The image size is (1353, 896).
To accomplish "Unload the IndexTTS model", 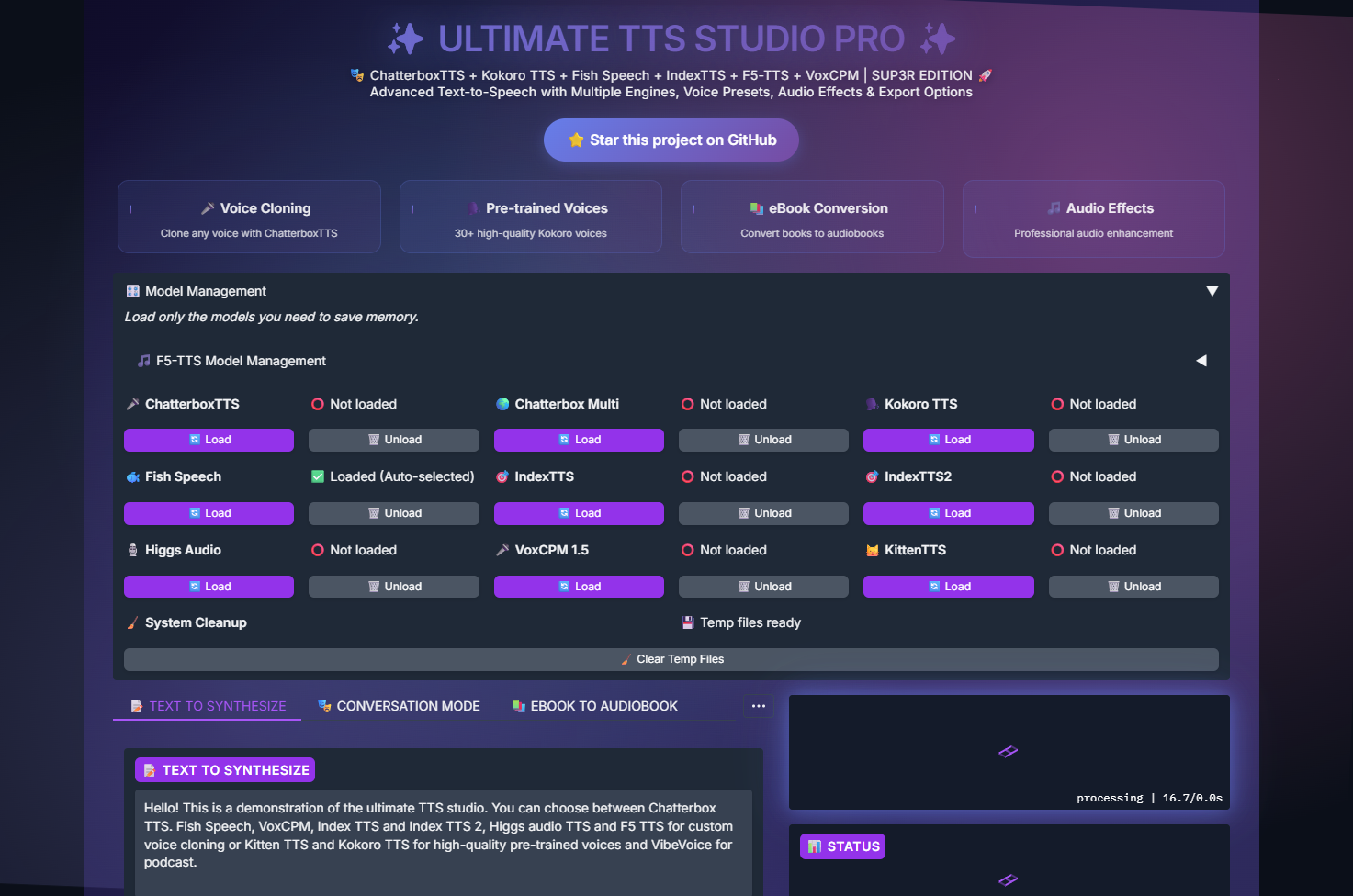I will [763, 513].
